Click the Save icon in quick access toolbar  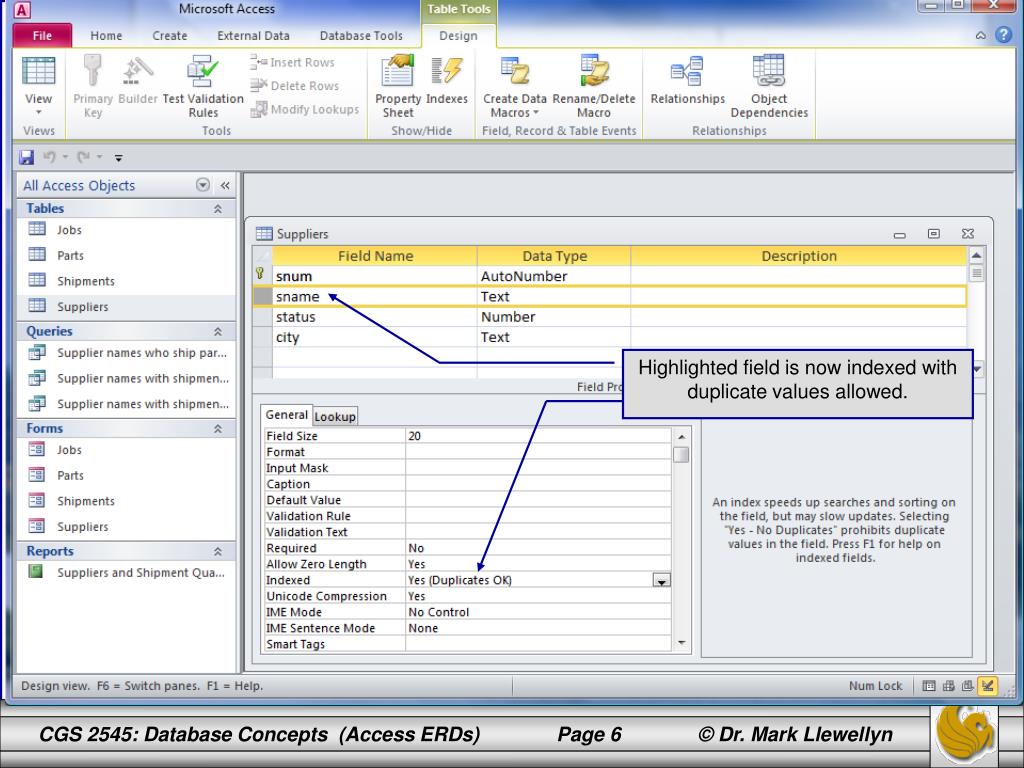coord(26,157)
